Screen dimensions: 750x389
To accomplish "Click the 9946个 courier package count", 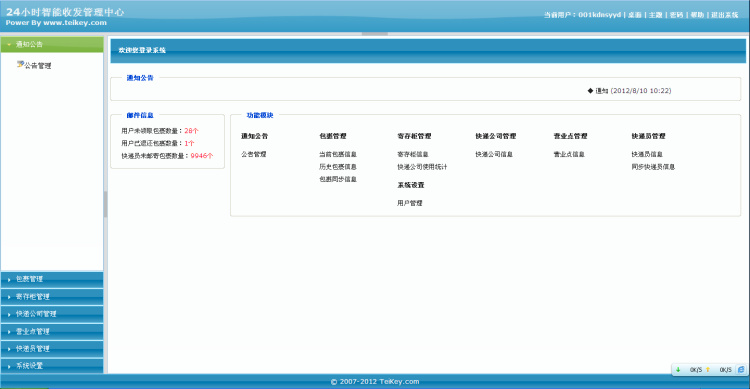I will 202,156.
